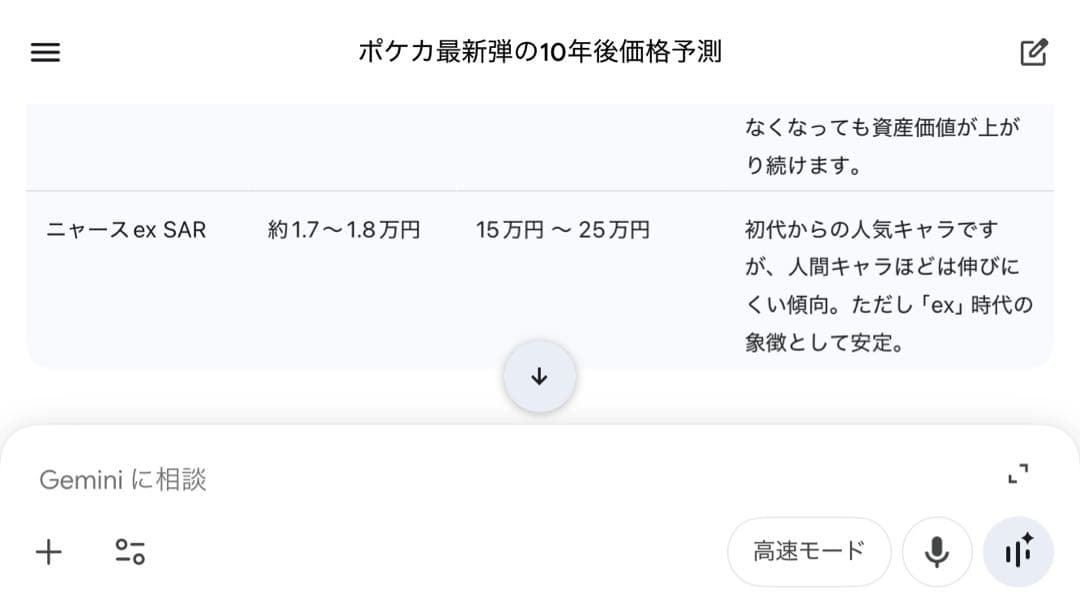This screenshot has width=1080, height=608.
Task: Activate voice input with the microphone icon
Action: click(936, 551)
